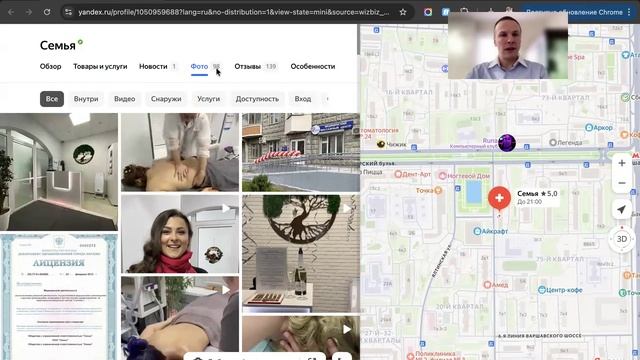Click the purple Runa computer club marker
This screenshot has height=360, width=640.
(x=507, y=143)
